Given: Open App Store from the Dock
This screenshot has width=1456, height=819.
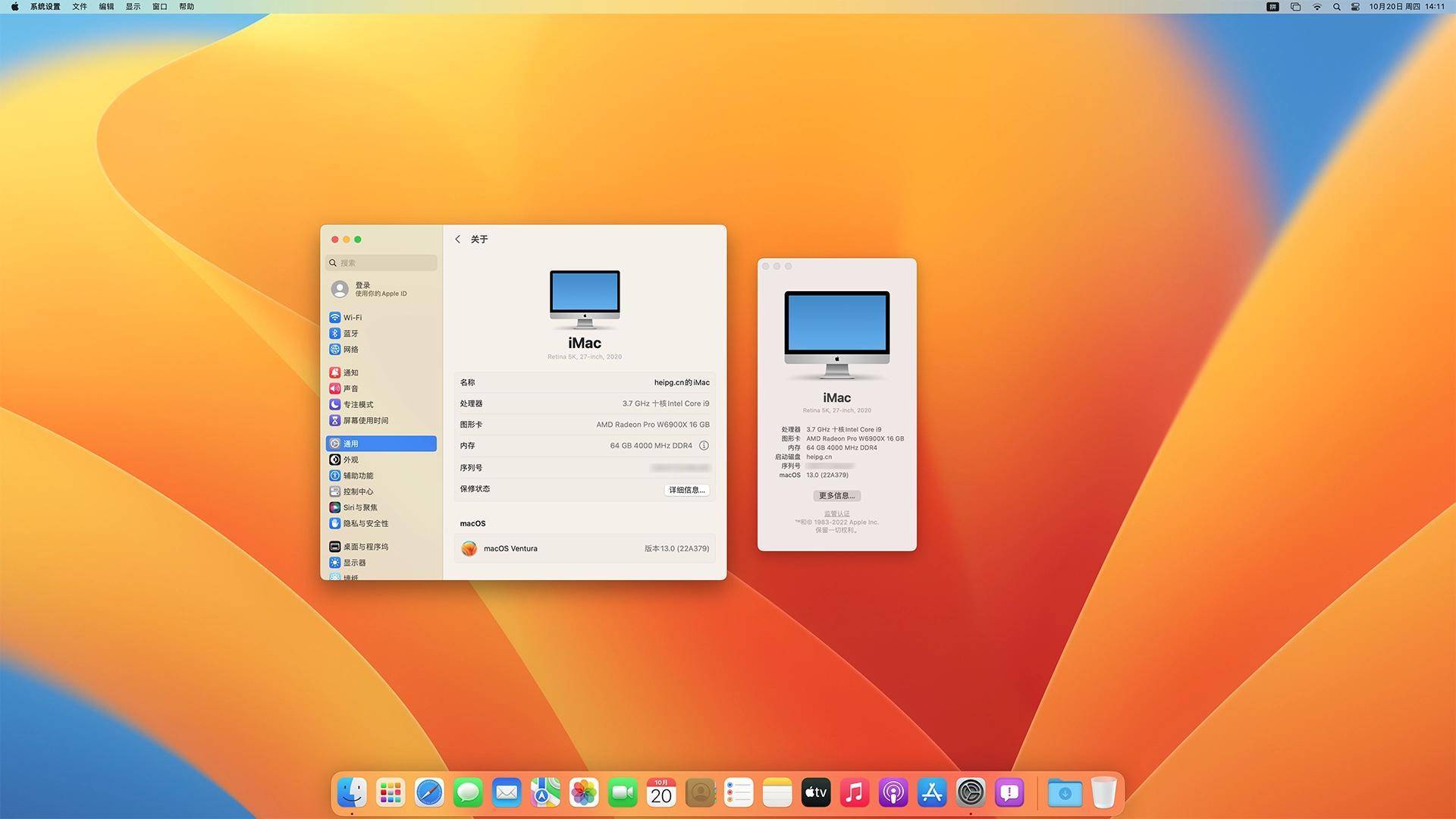Looking at the screenshot, I should pyautogui.click(x=932, y=793).
